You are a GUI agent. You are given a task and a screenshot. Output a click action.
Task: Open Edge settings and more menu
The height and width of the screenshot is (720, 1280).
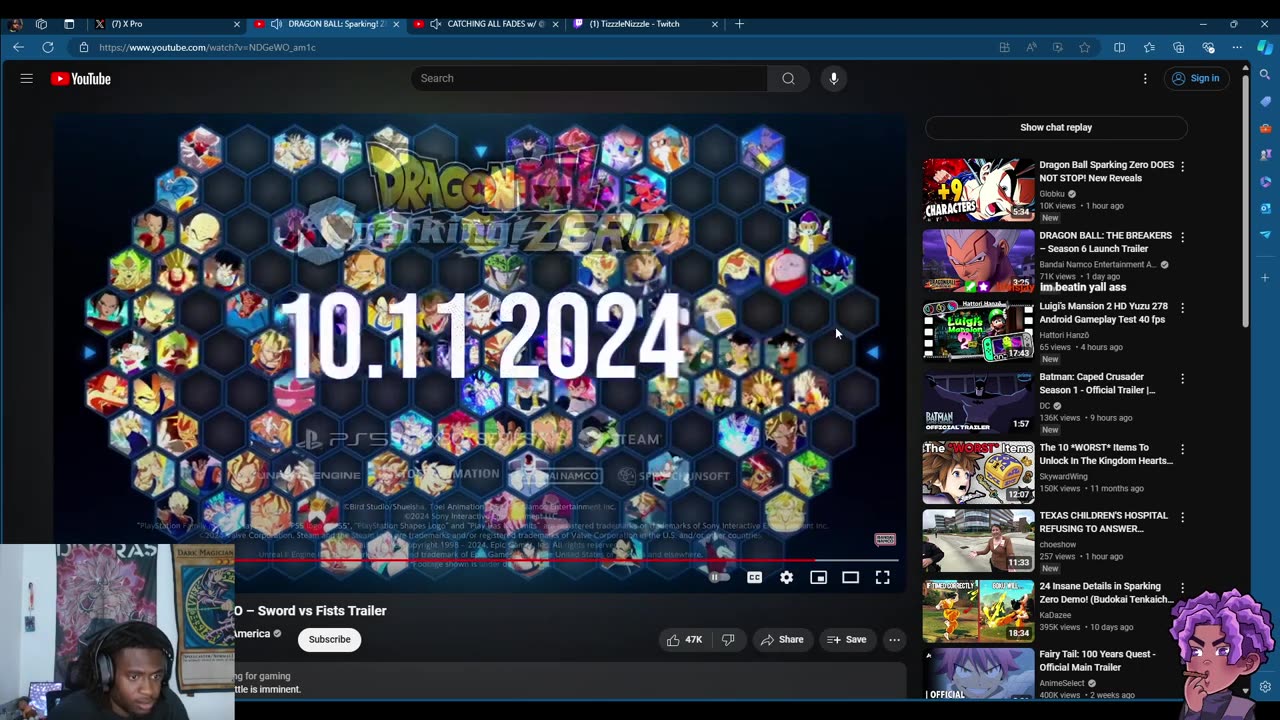1237,47
